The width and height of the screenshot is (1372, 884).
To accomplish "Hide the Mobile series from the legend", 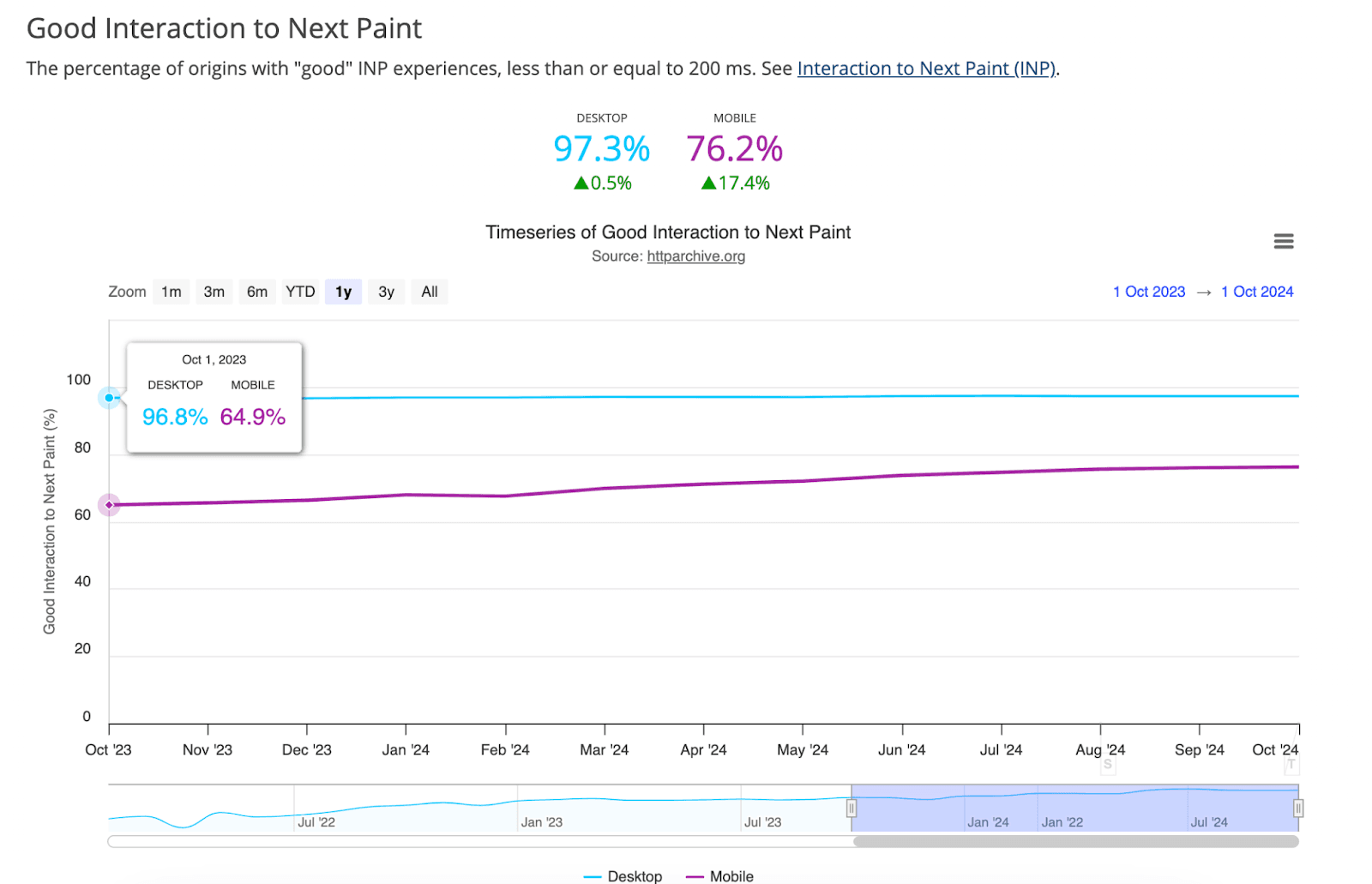I will tap(720, 876).
